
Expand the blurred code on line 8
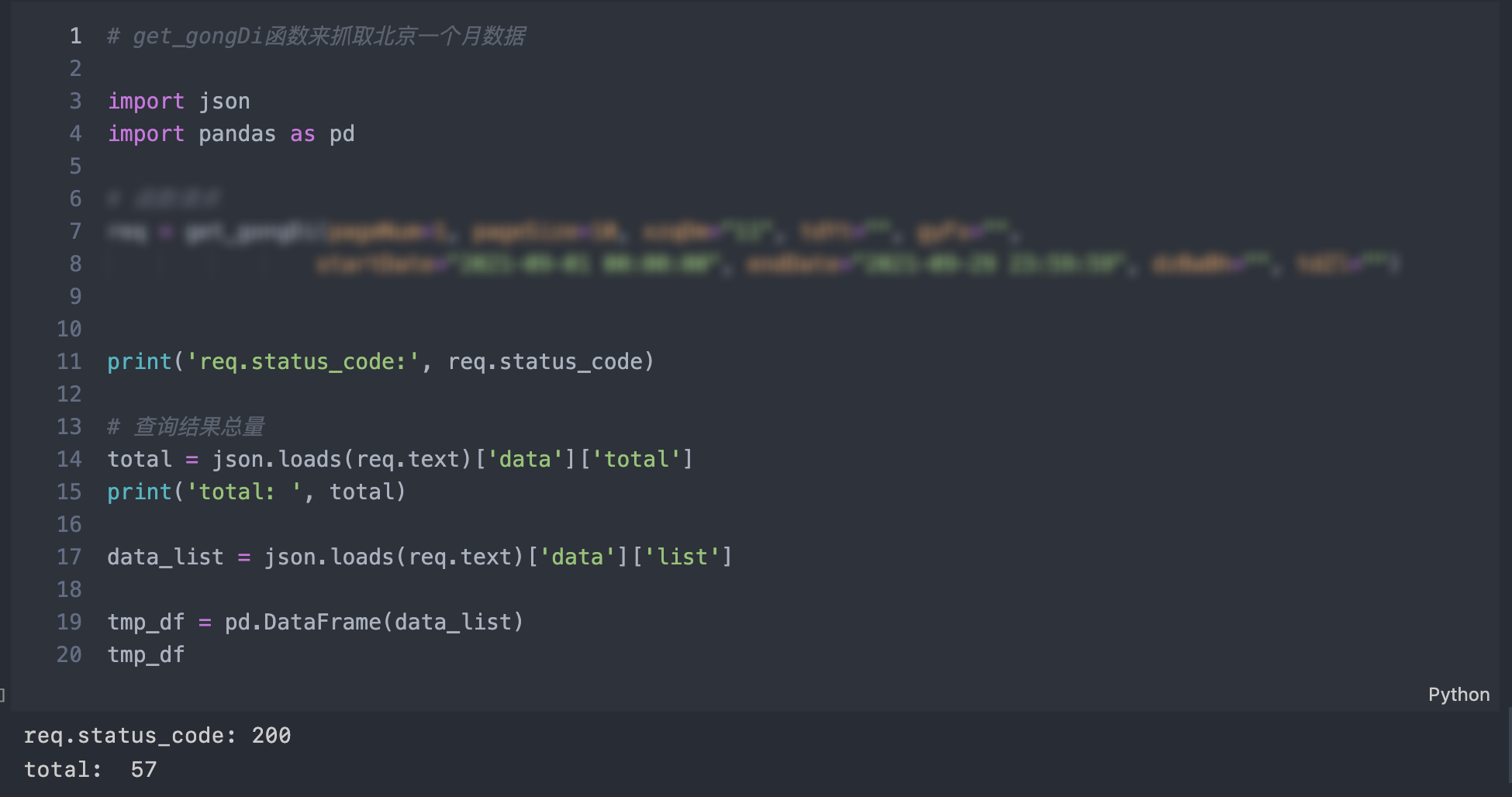tap(853, 264)
